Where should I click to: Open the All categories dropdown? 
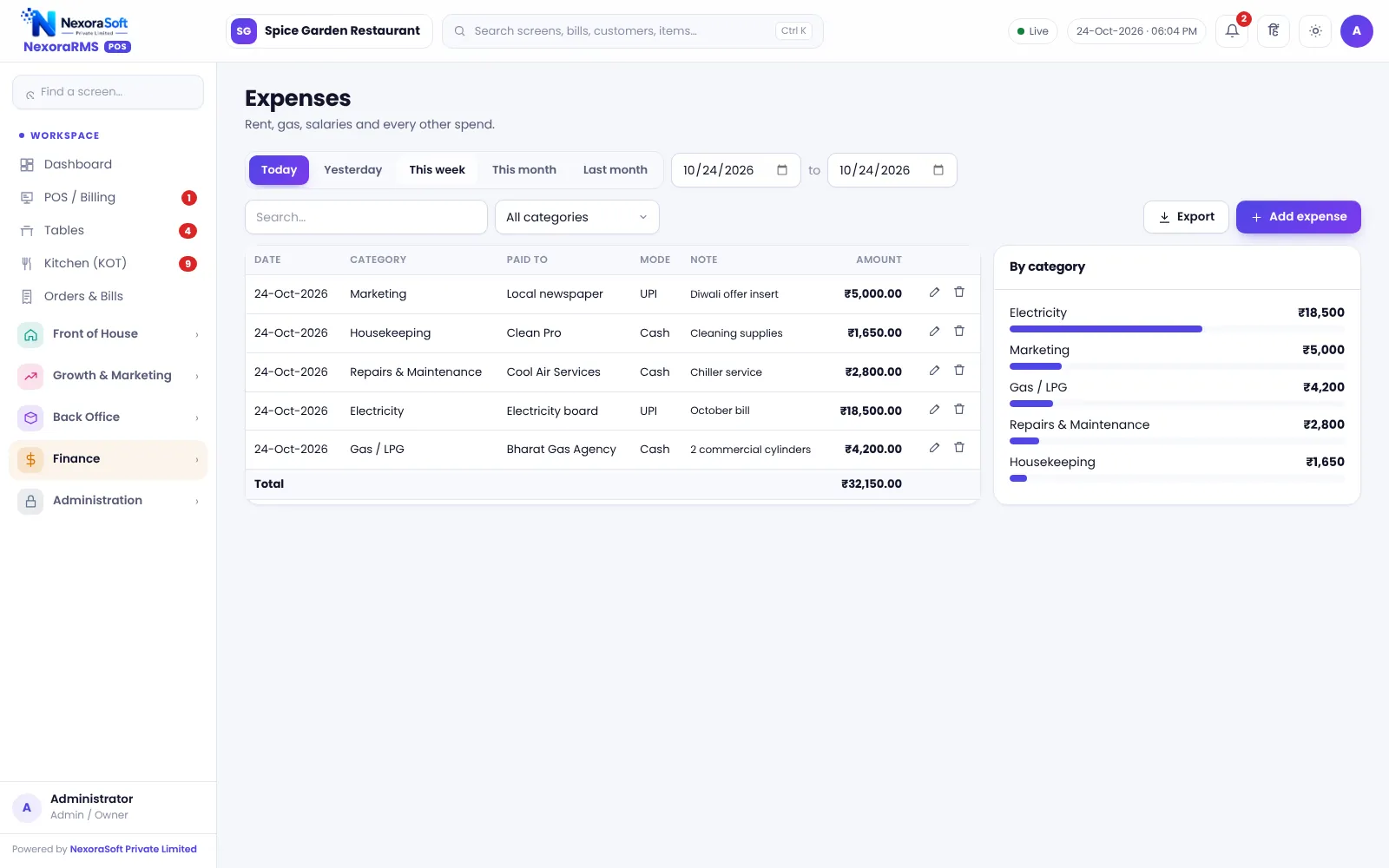[577, 217]
